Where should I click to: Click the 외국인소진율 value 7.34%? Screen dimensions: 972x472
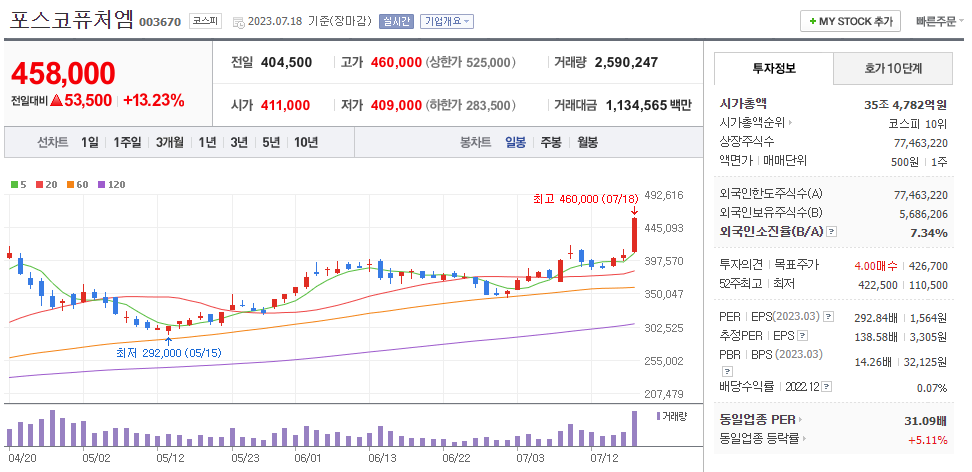[x=930, y=233]
